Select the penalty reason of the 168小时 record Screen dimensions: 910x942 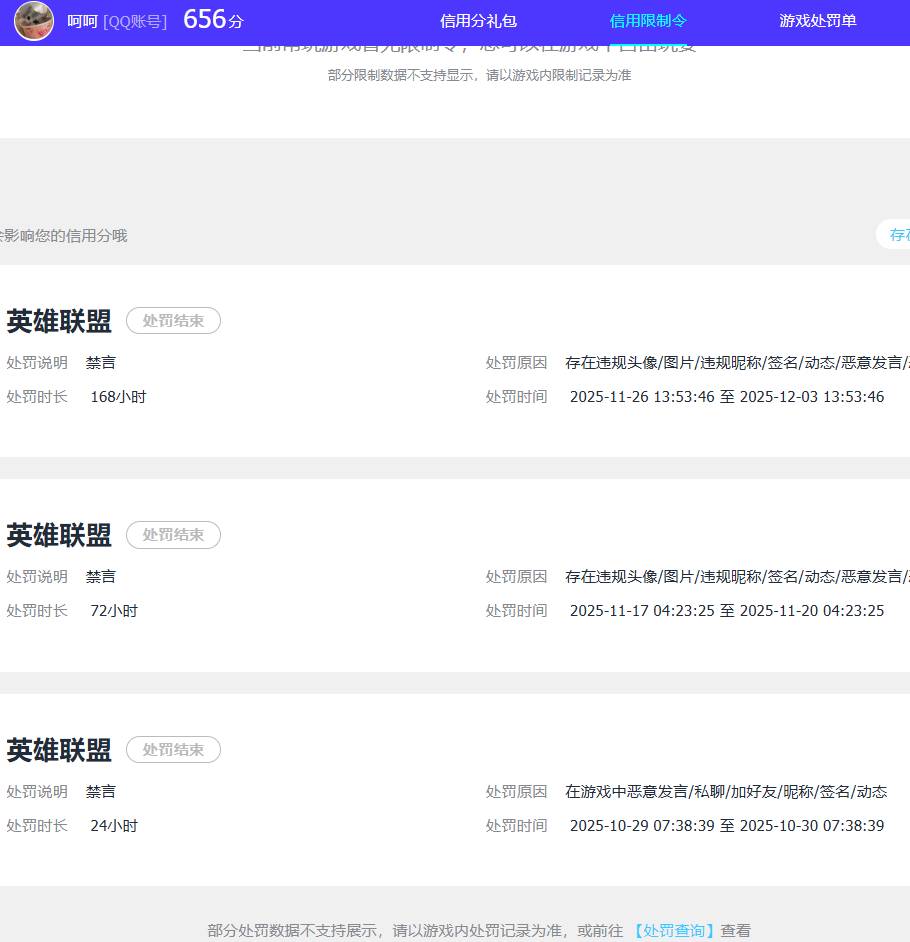(738, 363)
